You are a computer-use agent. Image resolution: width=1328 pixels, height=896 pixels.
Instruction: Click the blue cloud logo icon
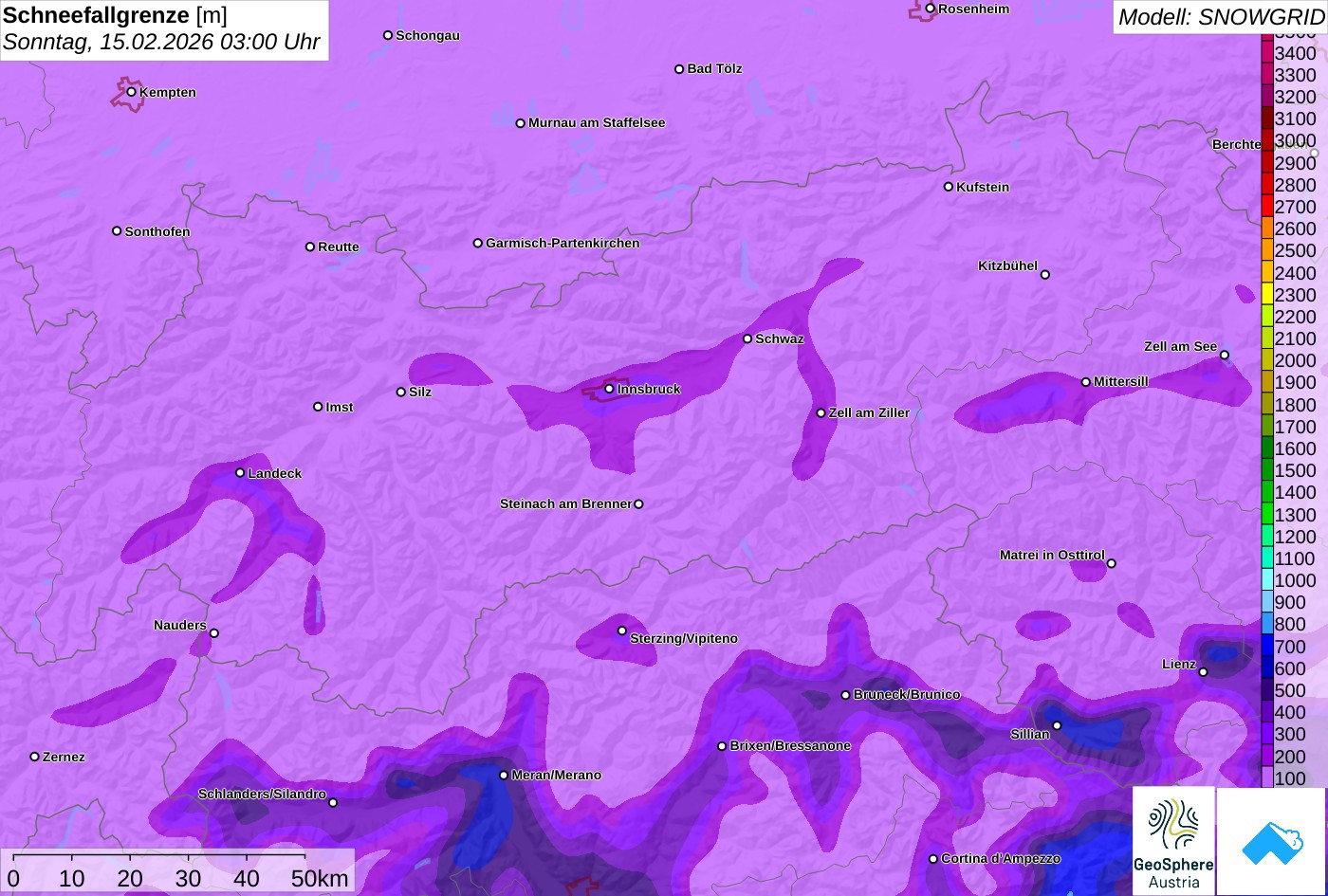[1271, 840]
